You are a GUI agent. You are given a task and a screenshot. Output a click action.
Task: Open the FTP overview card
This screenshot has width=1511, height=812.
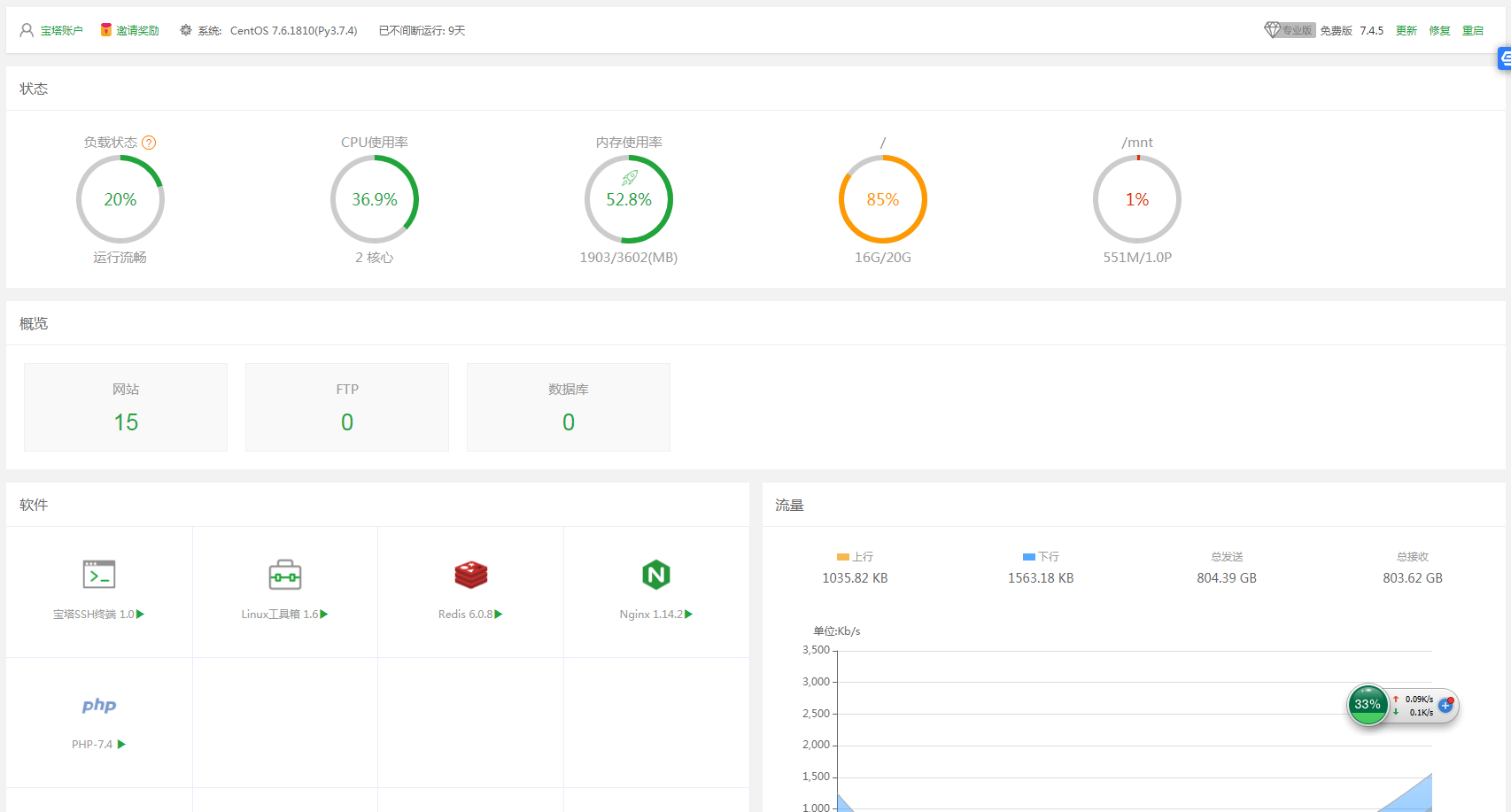[347, 407]
